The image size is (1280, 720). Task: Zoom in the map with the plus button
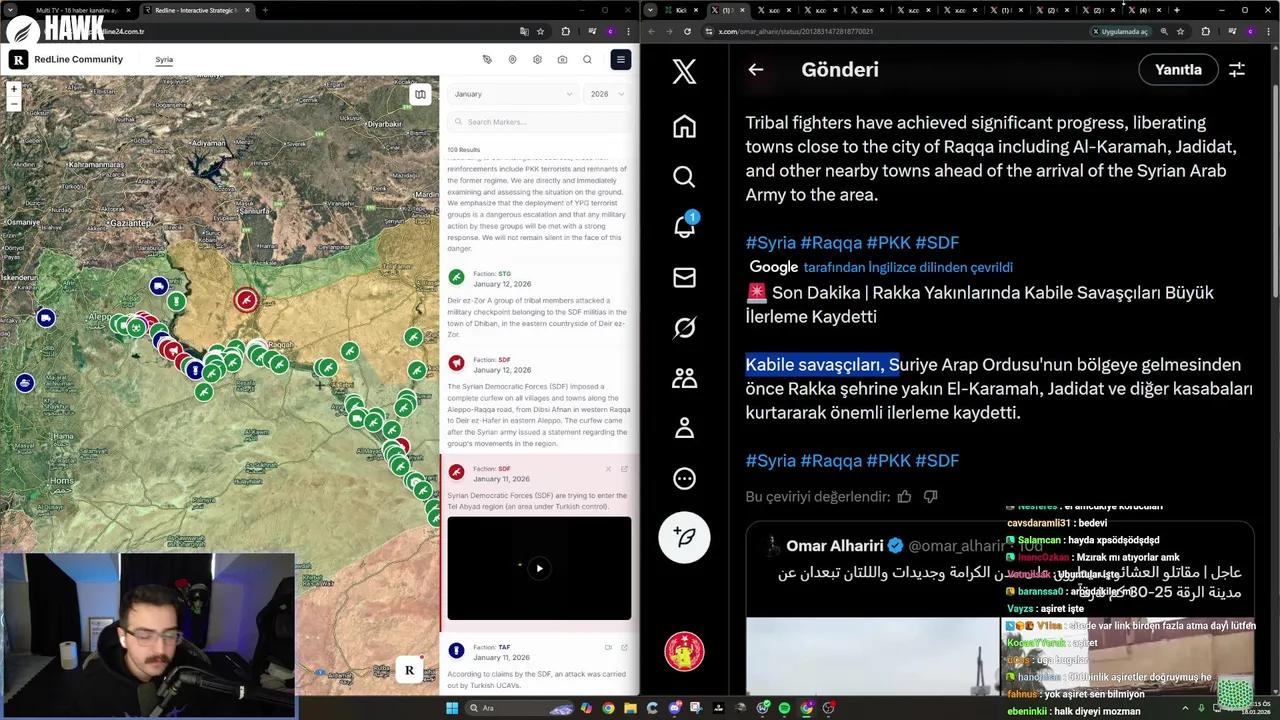(x=14, y=89)
